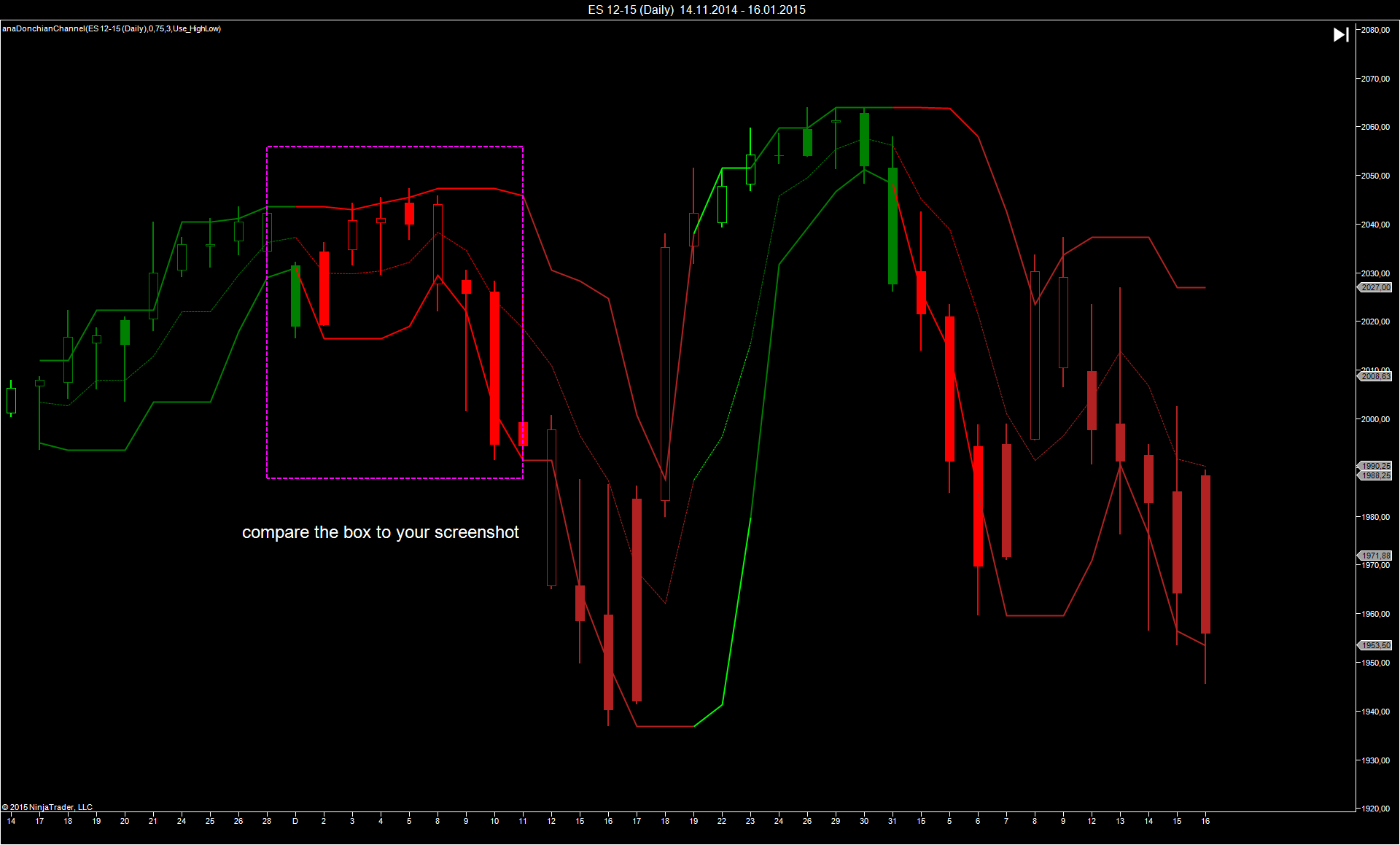This screenshot has width=1400, height=845.
Task: Click the 2080,00 level on price axis
Action: coord(1375,30)
